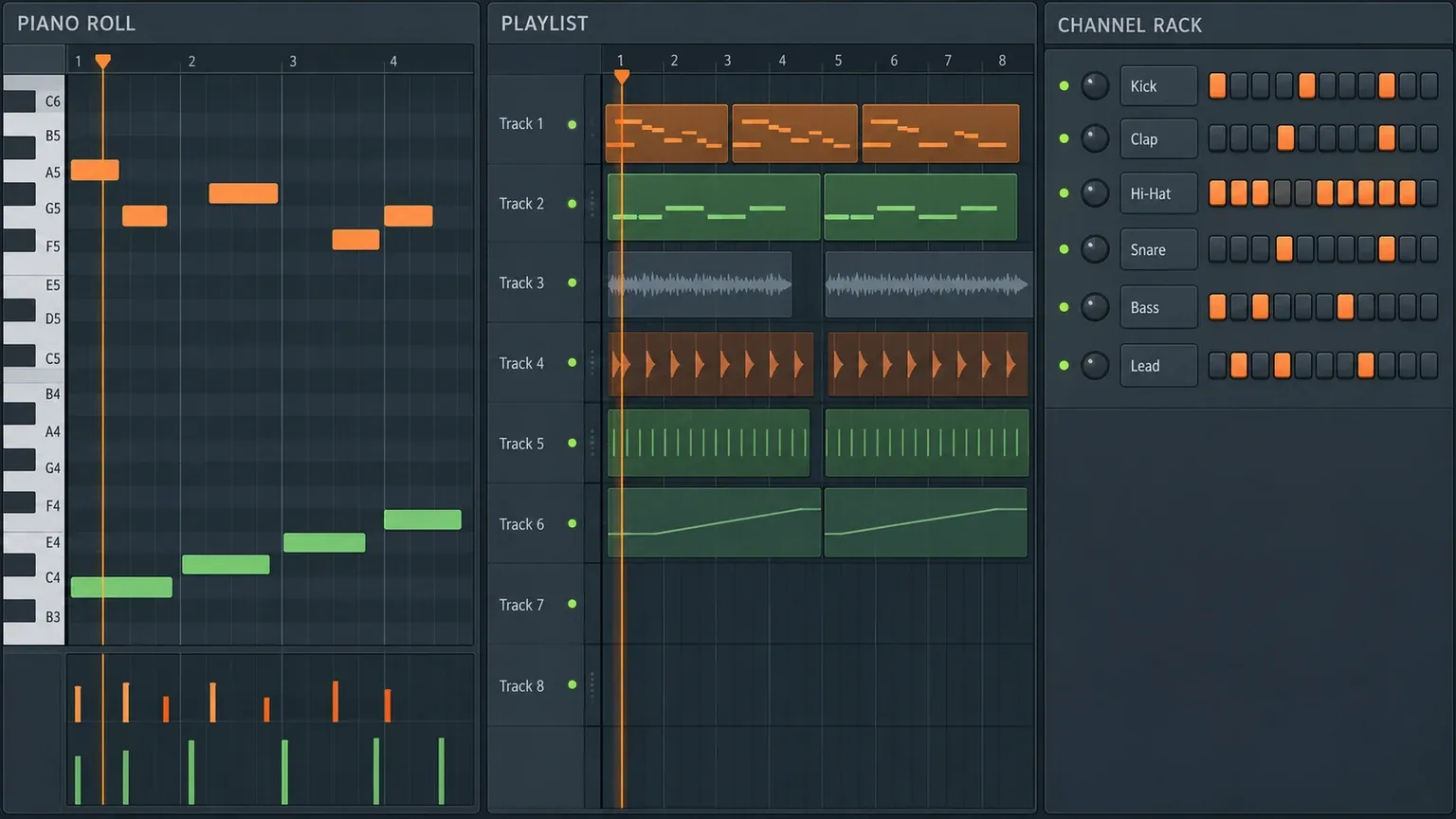The image size is (1456, 819).
Task: Mute the Clap channel green LED
Action: 1064,138
